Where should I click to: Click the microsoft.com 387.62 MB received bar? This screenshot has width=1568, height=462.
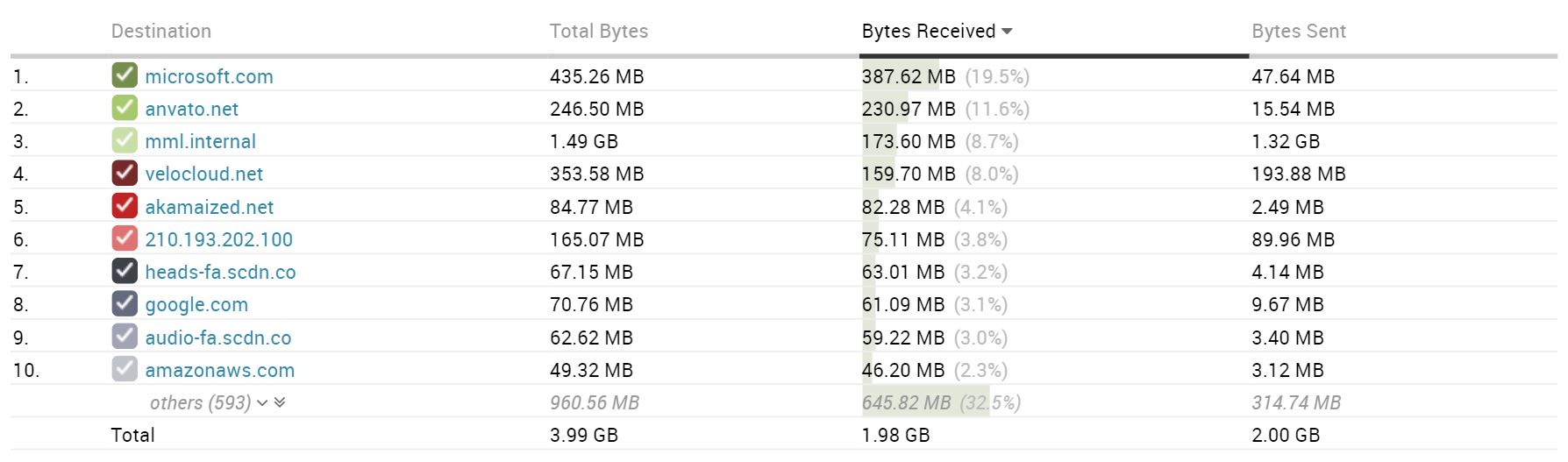(901, 76)
